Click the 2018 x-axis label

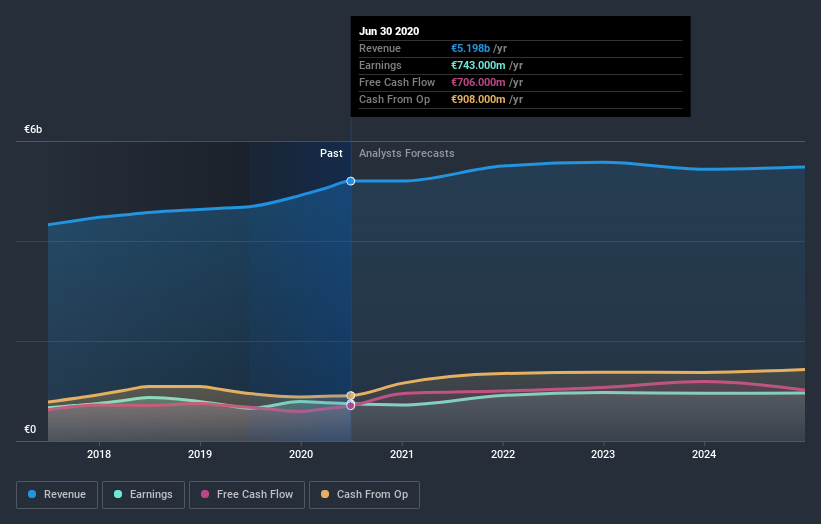pos(99,454)
